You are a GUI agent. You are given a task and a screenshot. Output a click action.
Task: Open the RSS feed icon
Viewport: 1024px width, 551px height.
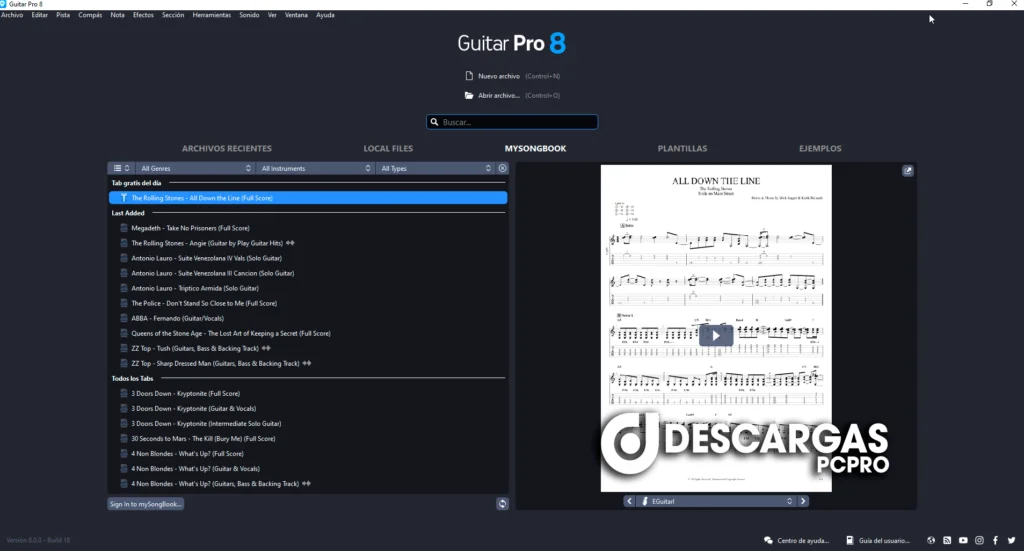pyautogui.click(x=947, y=540)
